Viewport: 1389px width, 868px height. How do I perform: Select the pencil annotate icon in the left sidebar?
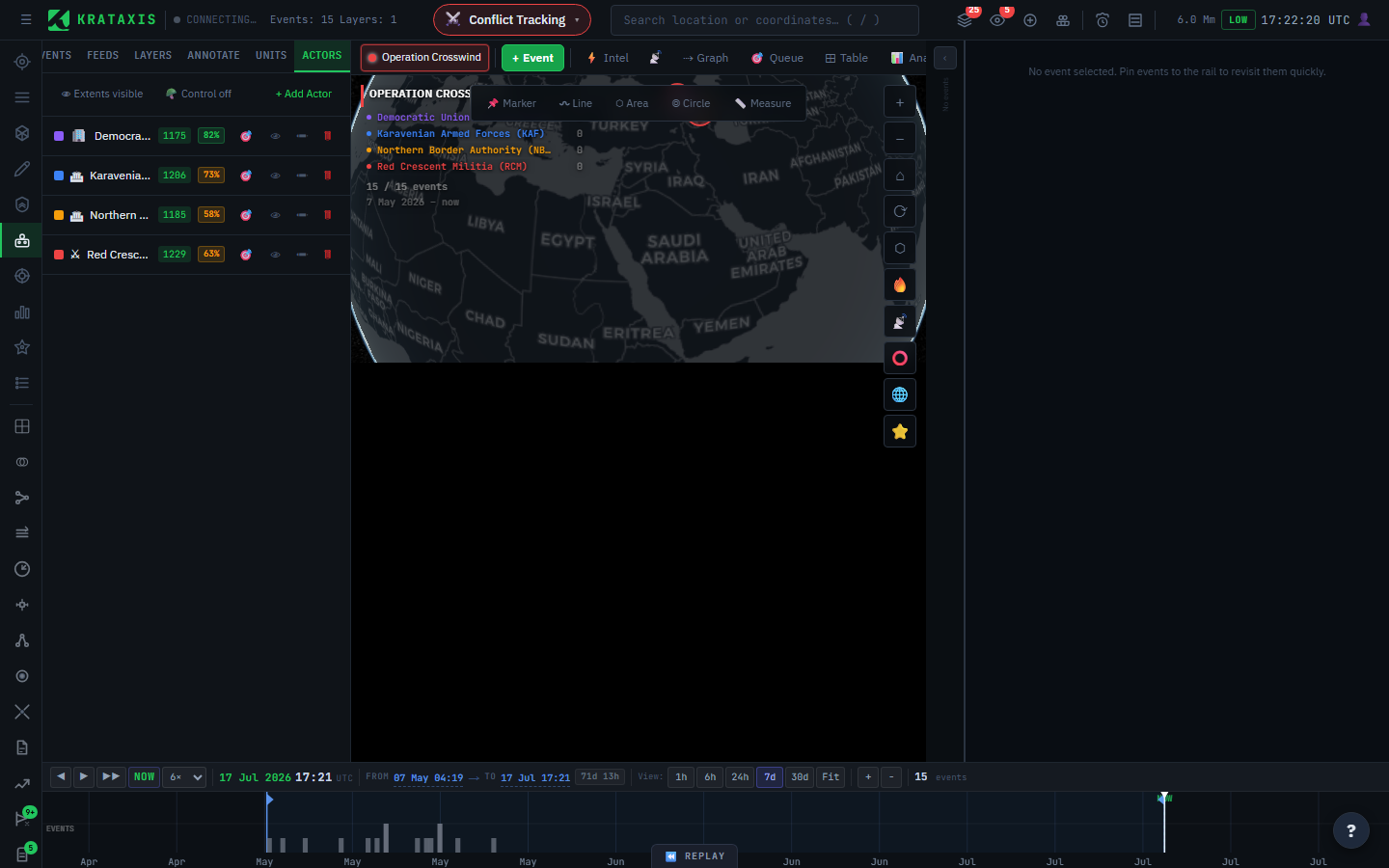point(22,169)
